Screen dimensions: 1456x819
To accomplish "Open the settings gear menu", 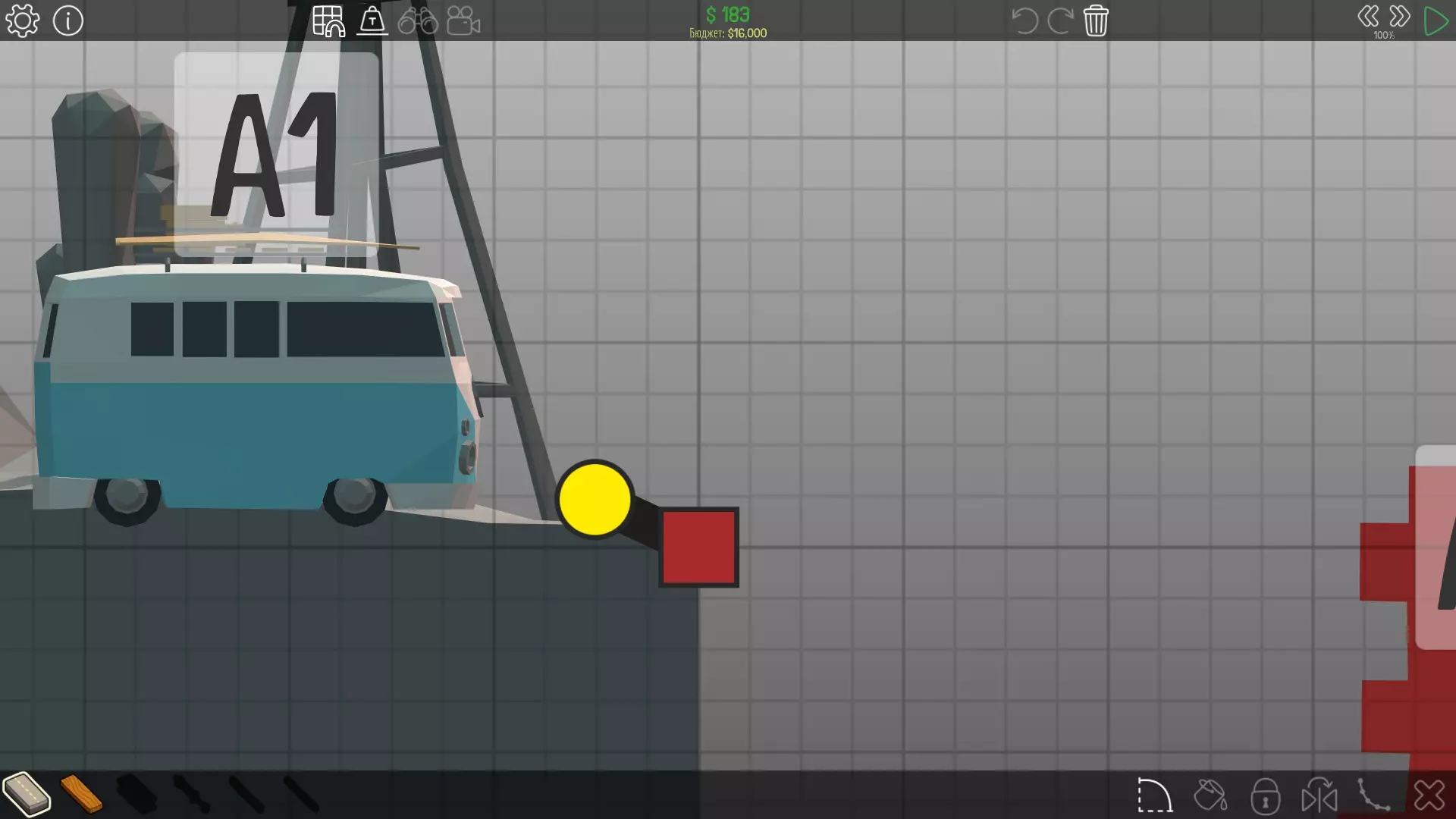I will 23,20.
